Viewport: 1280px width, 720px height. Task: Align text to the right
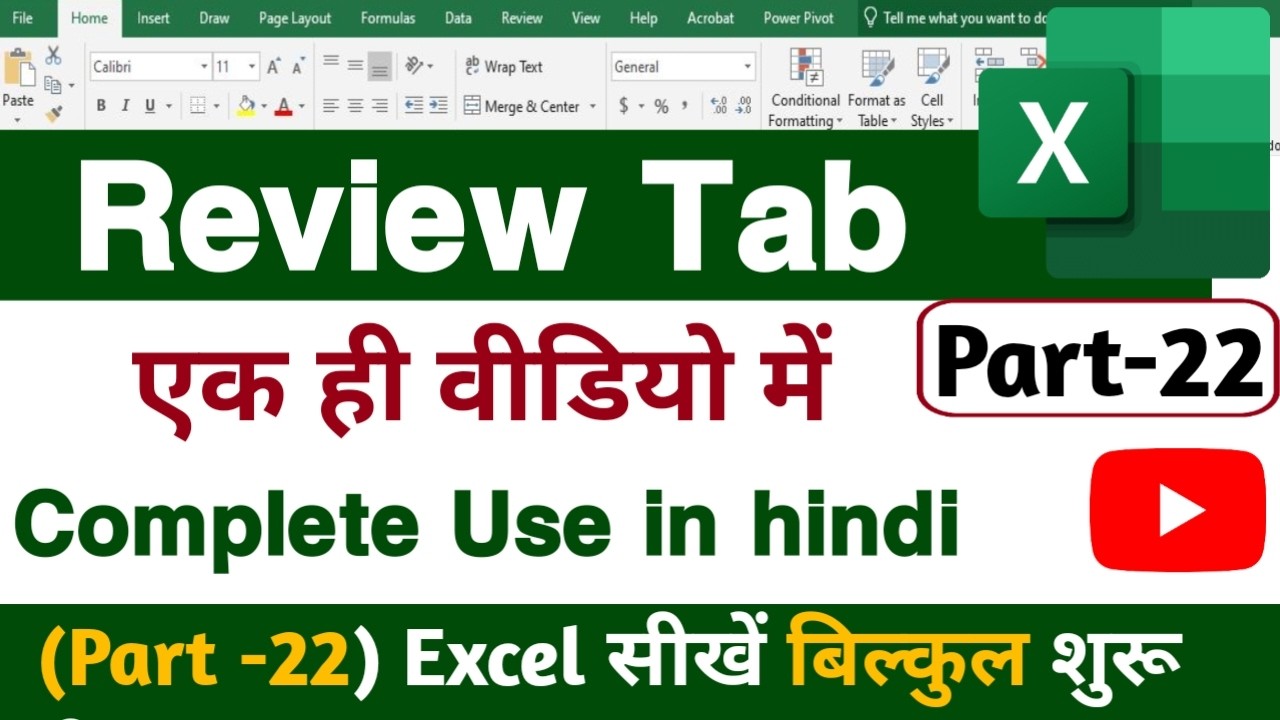point(379,105)
